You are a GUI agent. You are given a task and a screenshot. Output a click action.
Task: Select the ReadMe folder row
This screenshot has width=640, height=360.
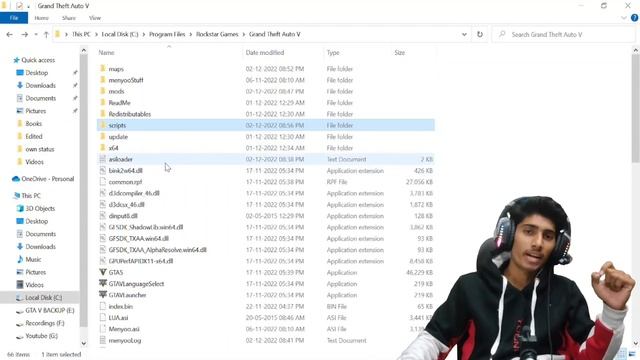coord(266,103)
